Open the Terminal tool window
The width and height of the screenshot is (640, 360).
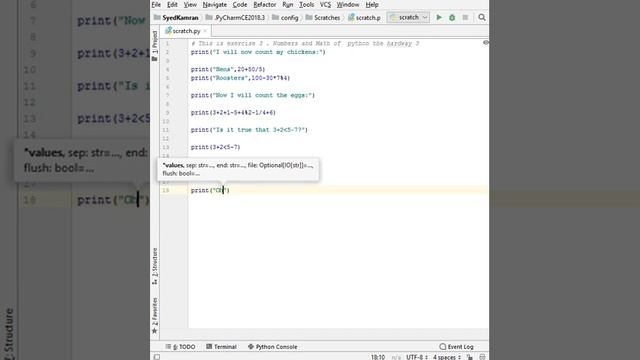221,347
